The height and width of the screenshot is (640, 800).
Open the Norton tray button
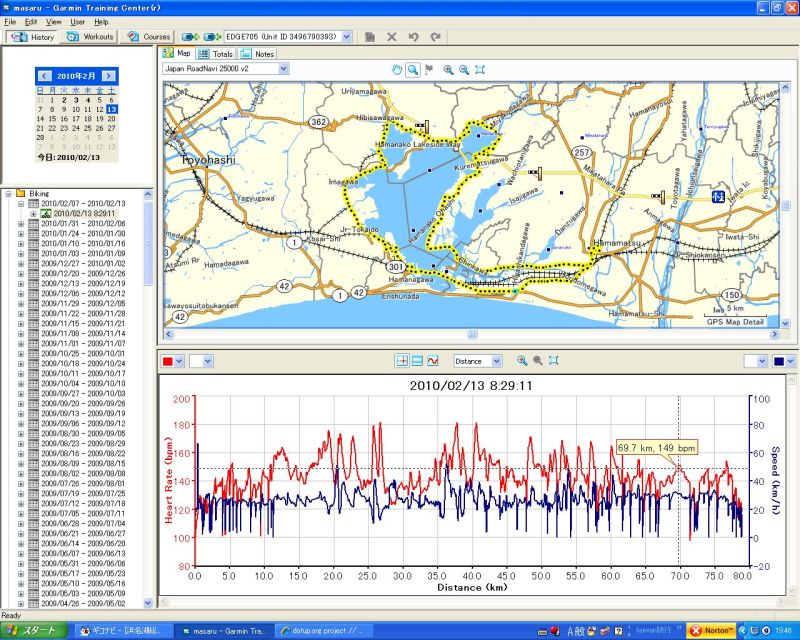(x=711, y=631)
